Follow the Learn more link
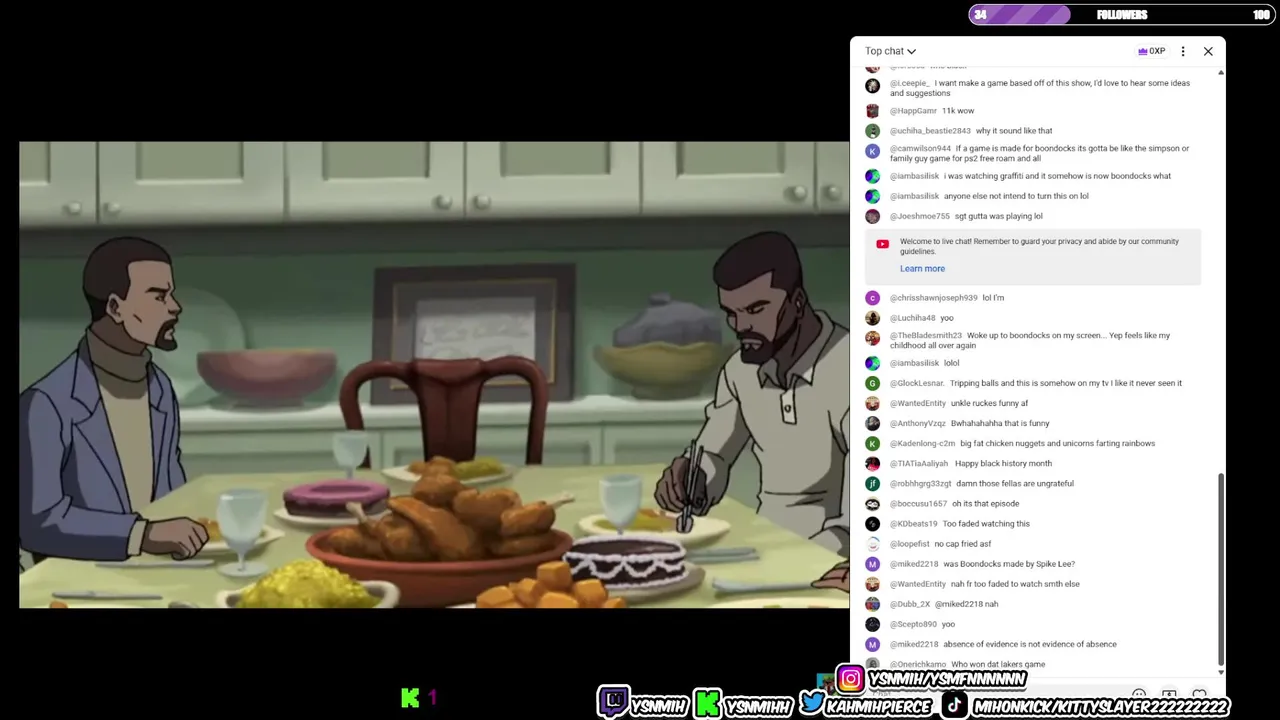The width and height of the screenshot is (1280, 720). (x=922, y=268)
